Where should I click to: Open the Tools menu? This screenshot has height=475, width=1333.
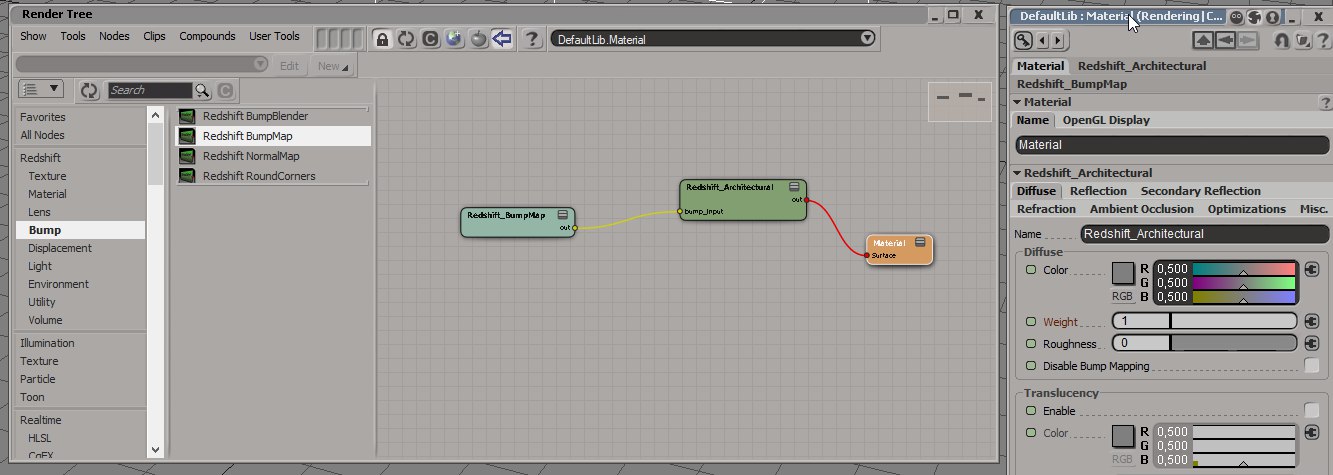tap(73, 36)
